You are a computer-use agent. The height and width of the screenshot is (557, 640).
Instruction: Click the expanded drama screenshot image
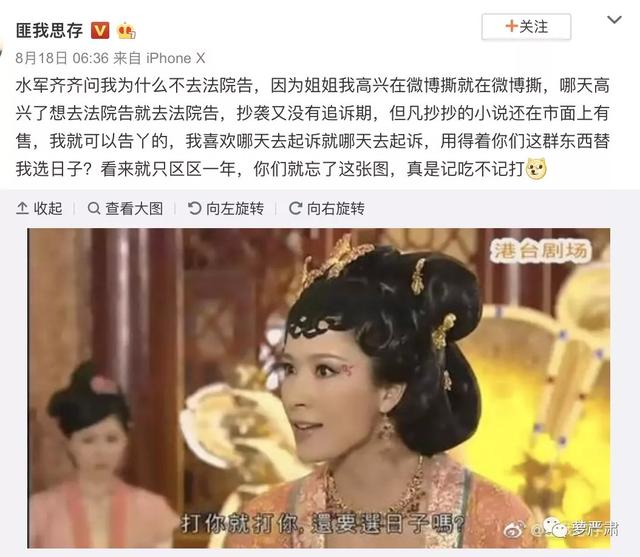point(319,388)
